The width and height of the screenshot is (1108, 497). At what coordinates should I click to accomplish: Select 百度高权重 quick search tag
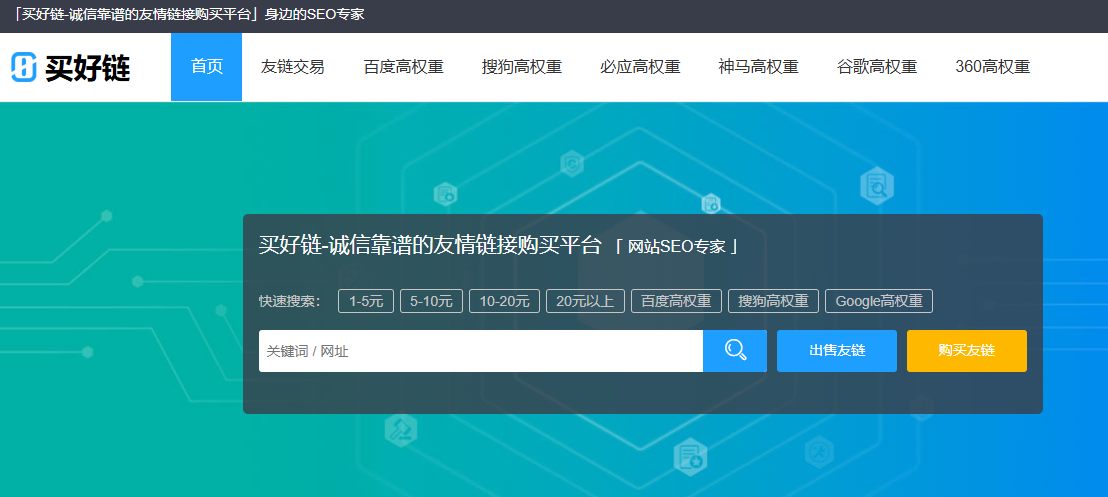(676, 301)
